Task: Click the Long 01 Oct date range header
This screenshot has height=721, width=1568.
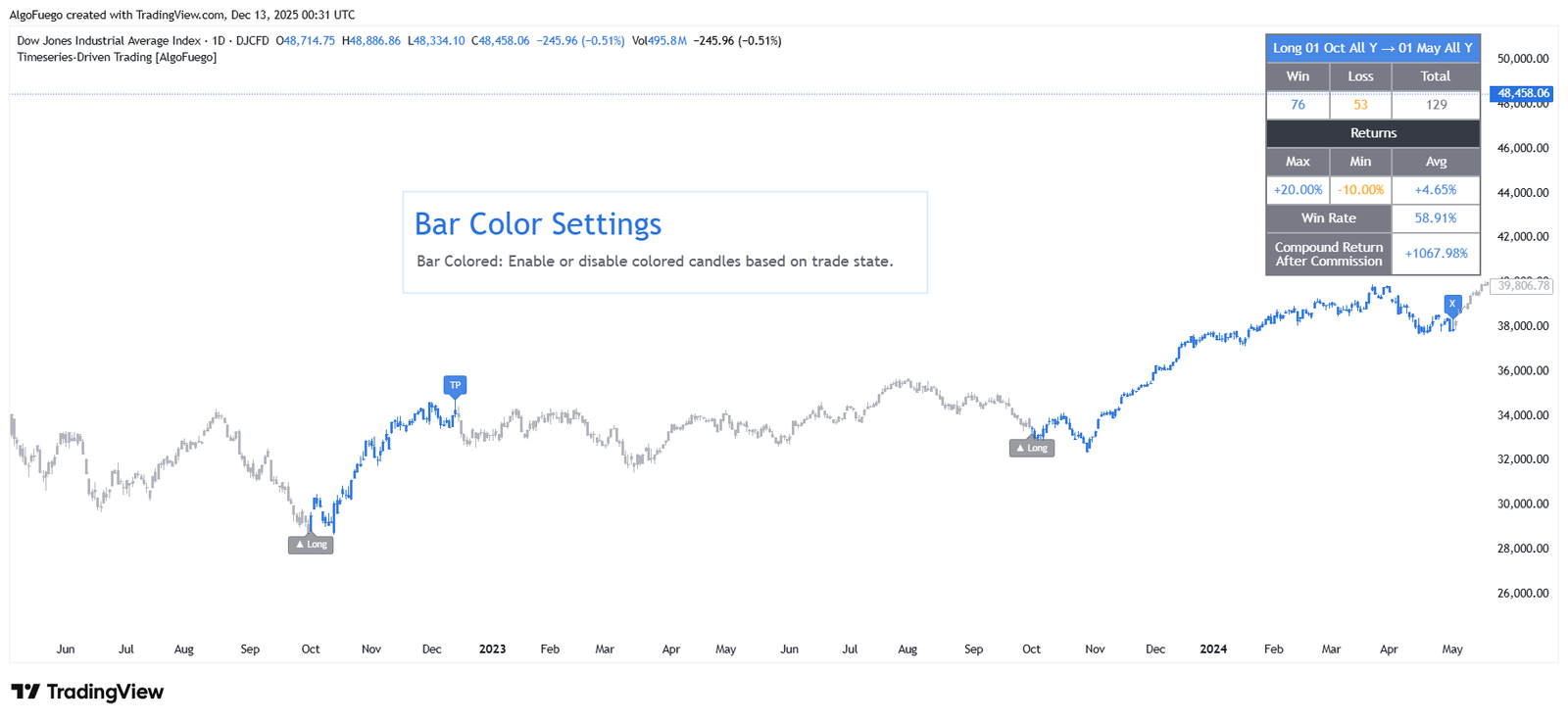Action: pyautogui.click(x=1372, y=48)
